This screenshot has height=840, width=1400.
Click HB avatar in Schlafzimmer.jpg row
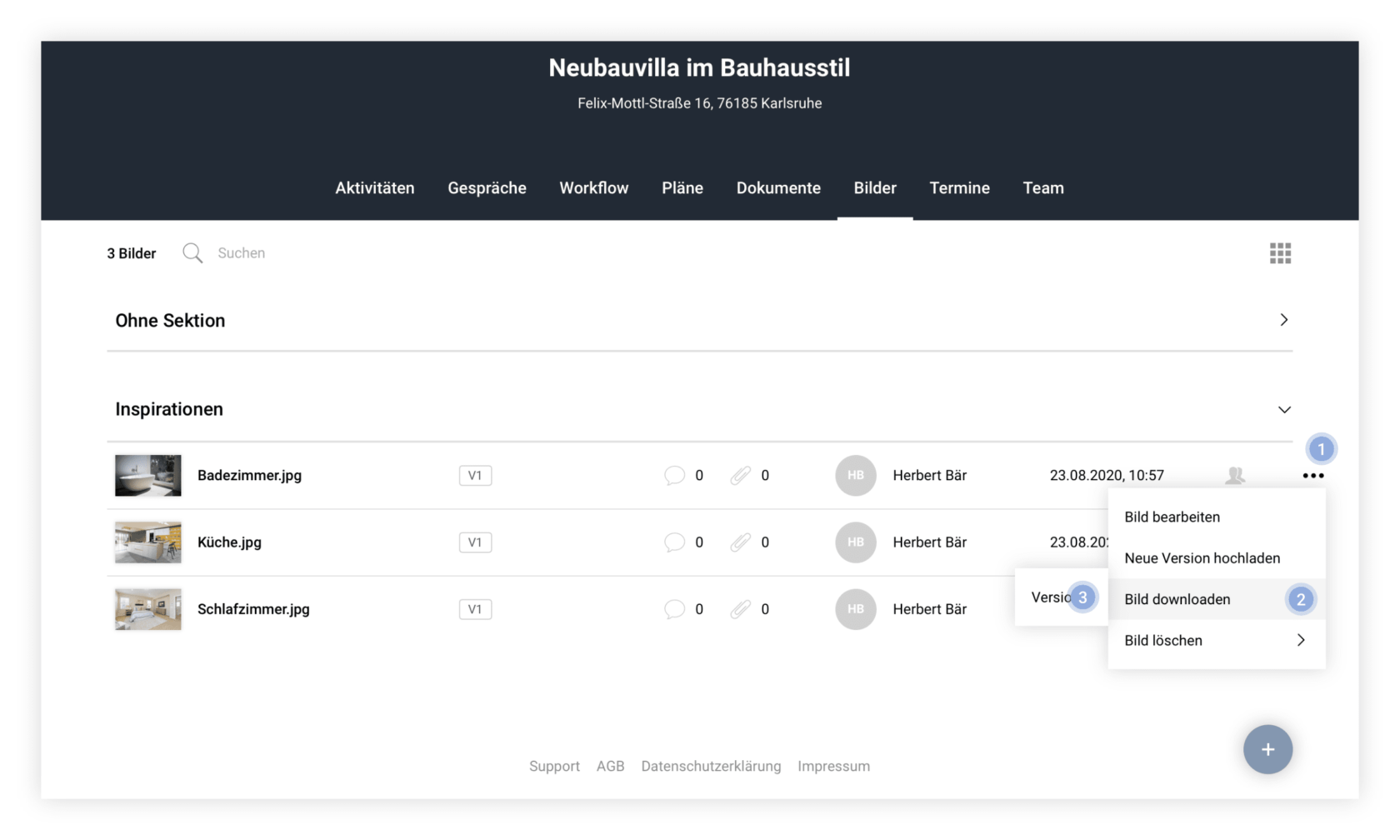856,609
